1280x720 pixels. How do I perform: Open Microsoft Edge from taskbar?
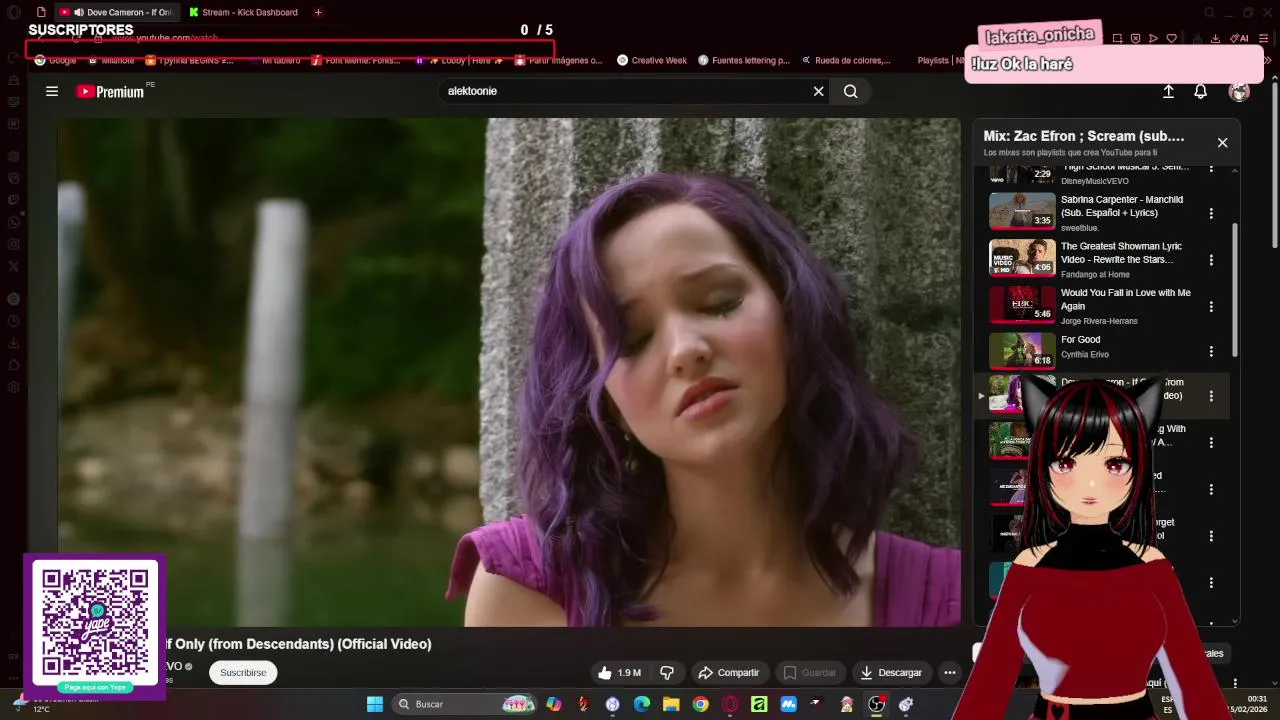pyautogui.click(x=642, y=704)
